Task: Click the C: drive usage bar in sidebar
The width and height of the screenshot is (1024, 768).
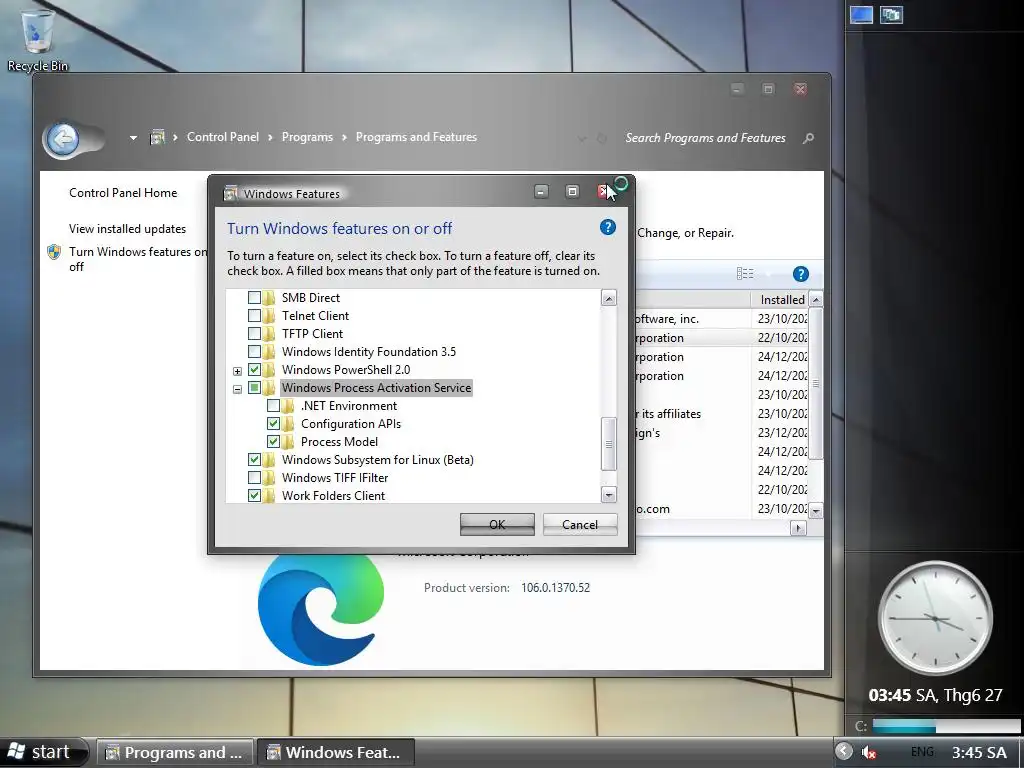Action: pos(946,726)
